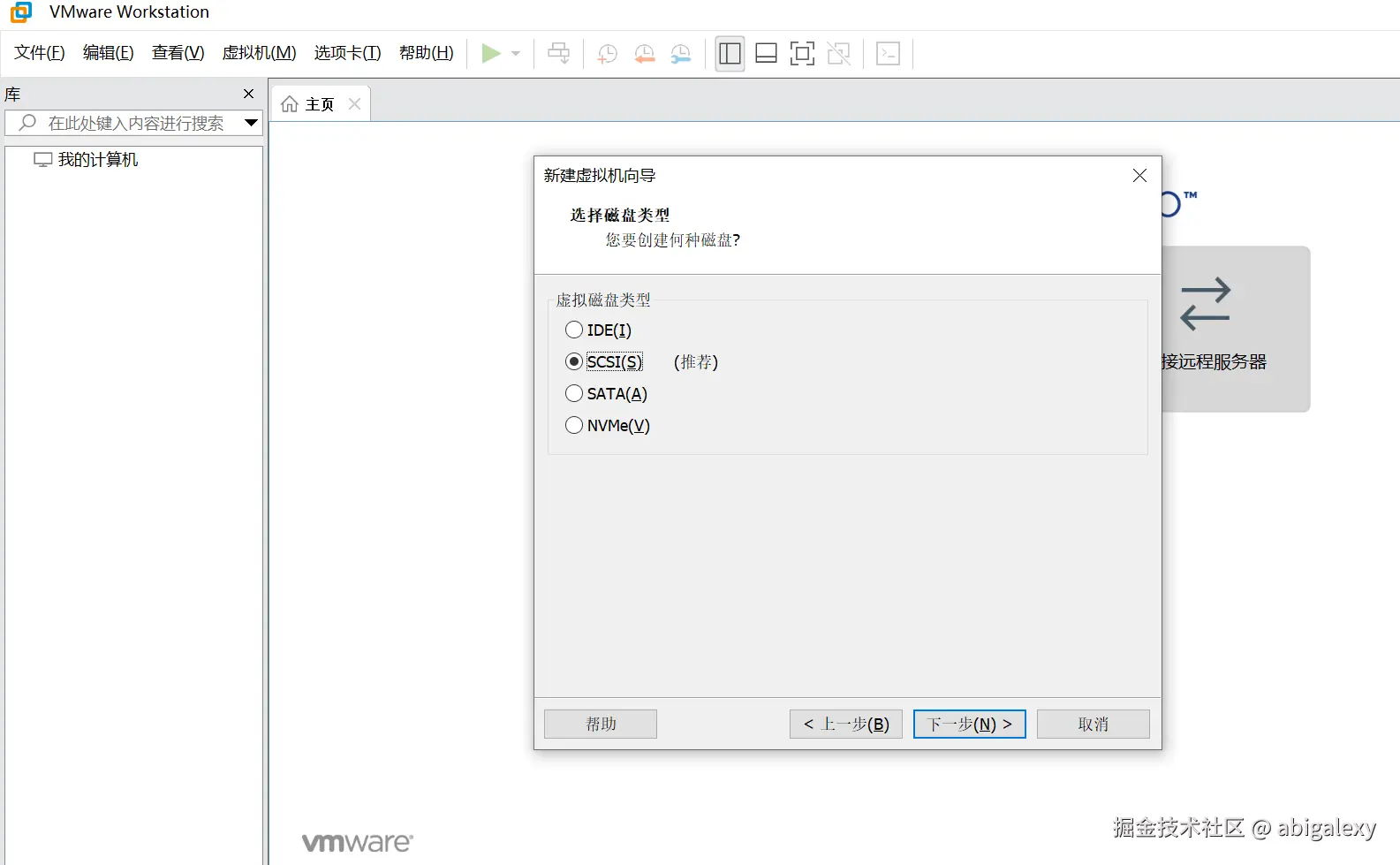The image size is (1400, 865).
Task: Click the revert to snapshot icon
Action: 645,53
